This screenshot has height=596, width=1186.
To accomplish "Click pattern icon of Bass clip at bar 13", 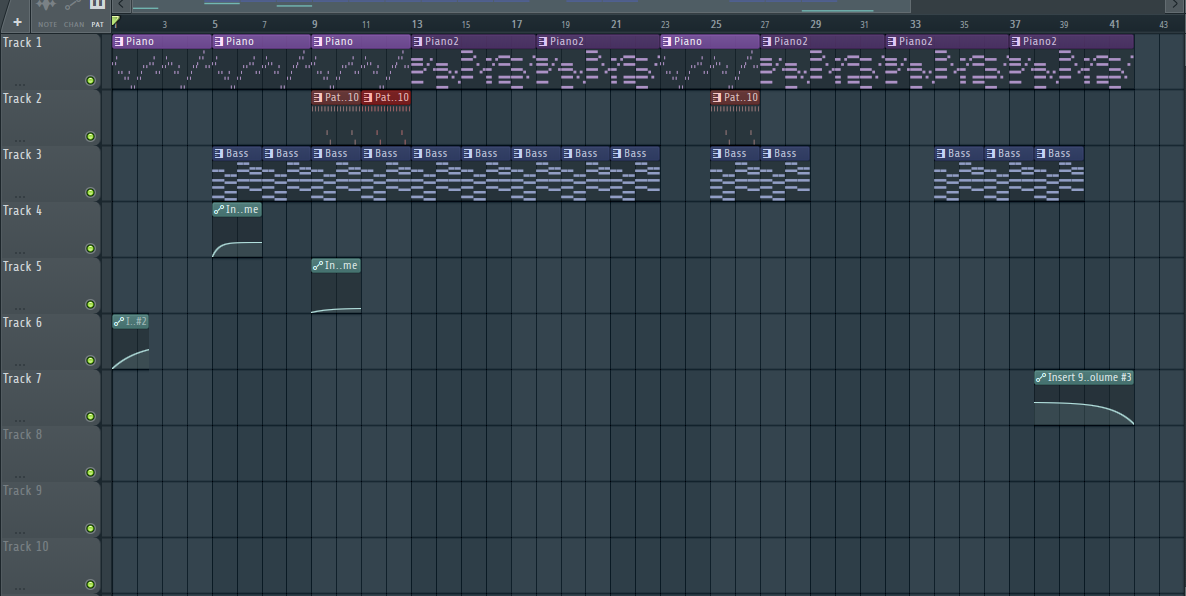I will [x=418, y=154].
